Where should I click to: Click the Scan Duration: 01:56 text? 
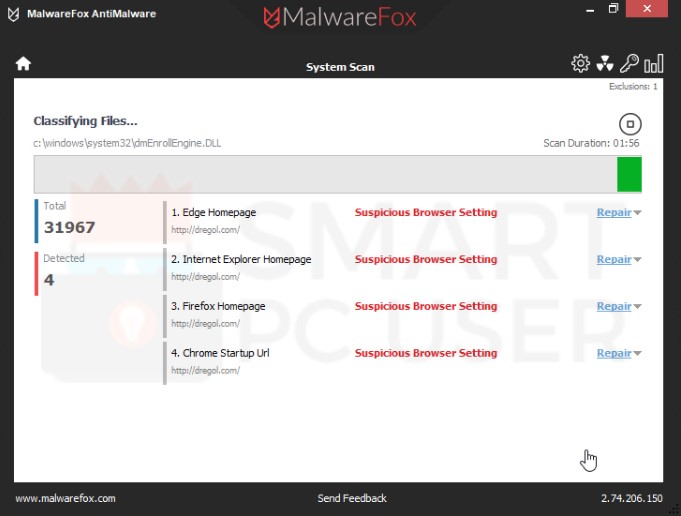pos(591,143)
